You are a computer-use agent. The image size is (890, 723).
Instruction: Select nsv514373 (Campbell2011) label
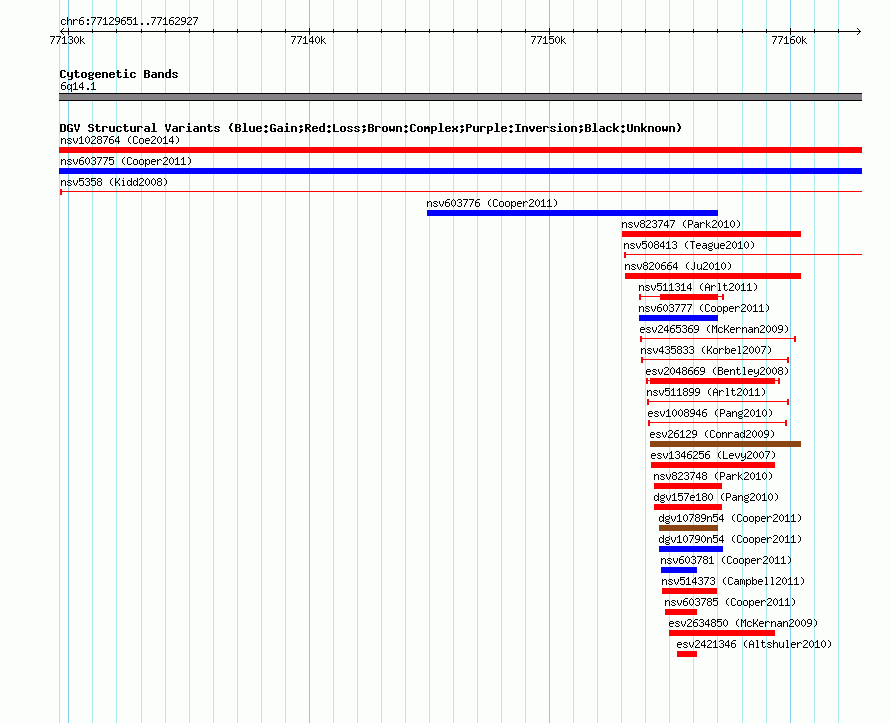pyautogui.click(x=733, y=581)
